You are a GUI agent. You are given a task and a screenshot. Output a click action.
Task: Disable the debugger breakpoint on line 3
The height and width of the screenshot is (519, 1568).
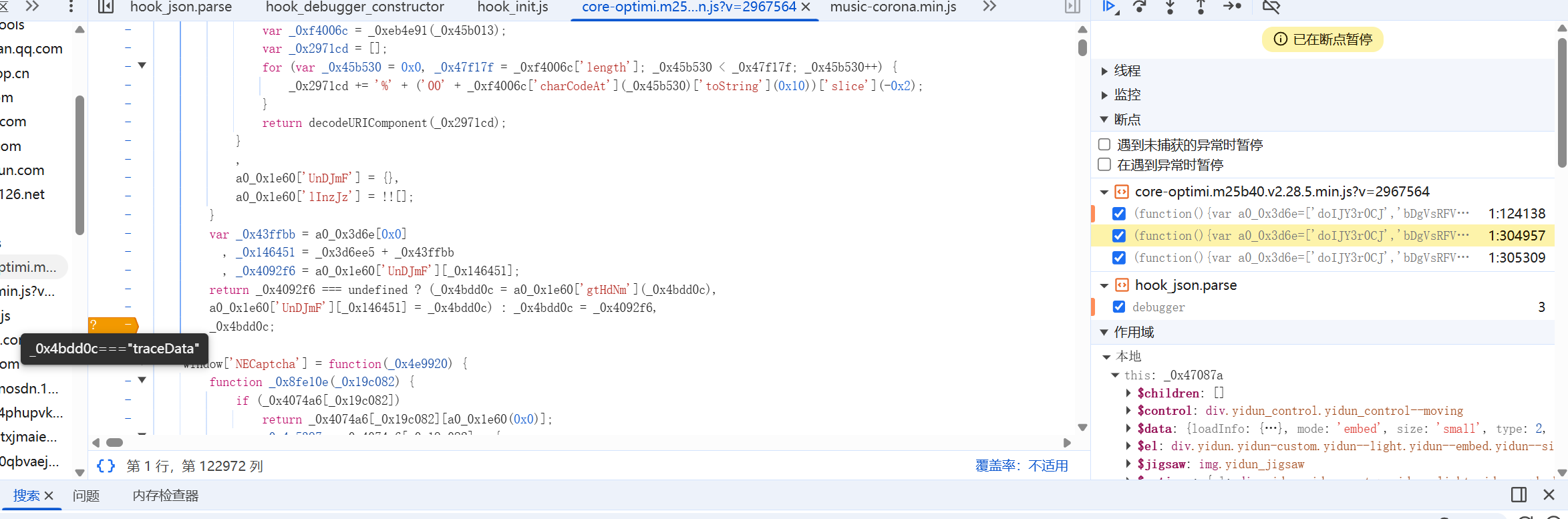(1119, 307)
